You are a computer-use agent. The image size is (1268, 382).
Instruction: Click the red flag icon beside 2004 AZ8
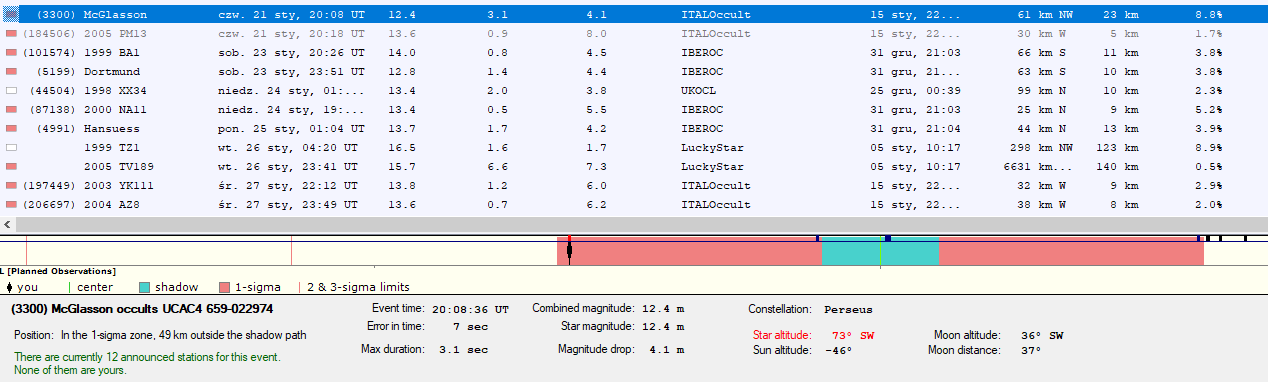coord(12,205)
